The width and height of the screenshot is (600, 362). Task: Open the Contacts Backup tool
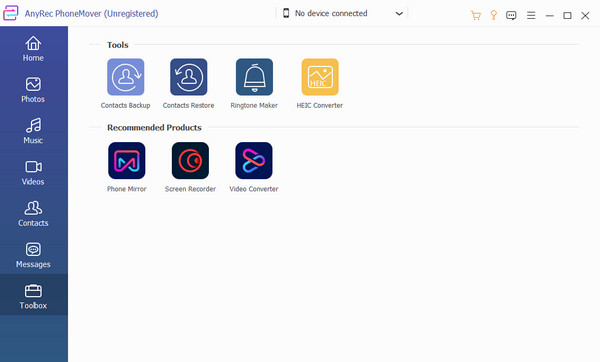(126, 77)
